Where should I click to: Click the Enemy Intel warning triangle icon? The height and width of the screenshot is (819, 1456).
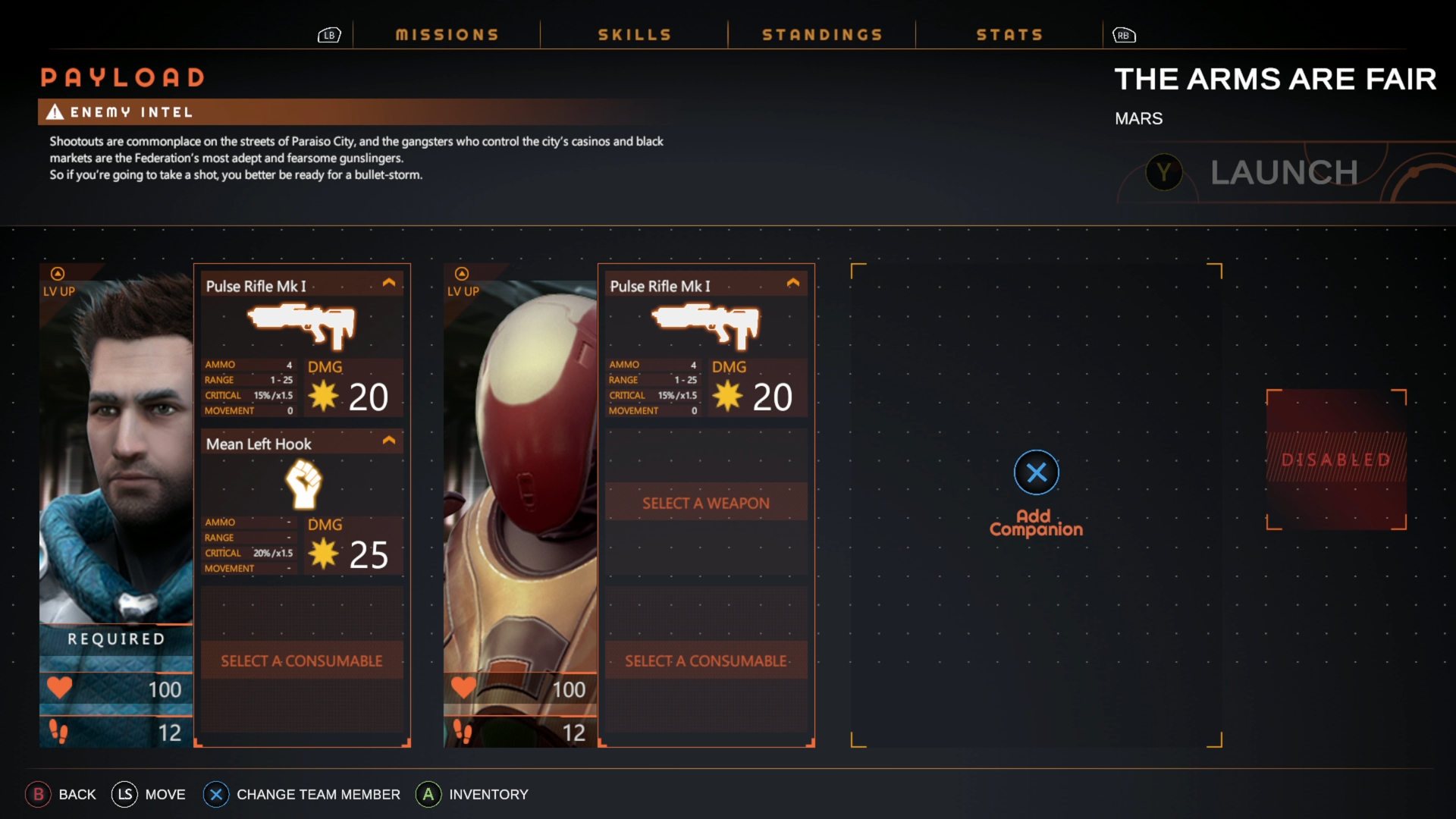point(55,112)
